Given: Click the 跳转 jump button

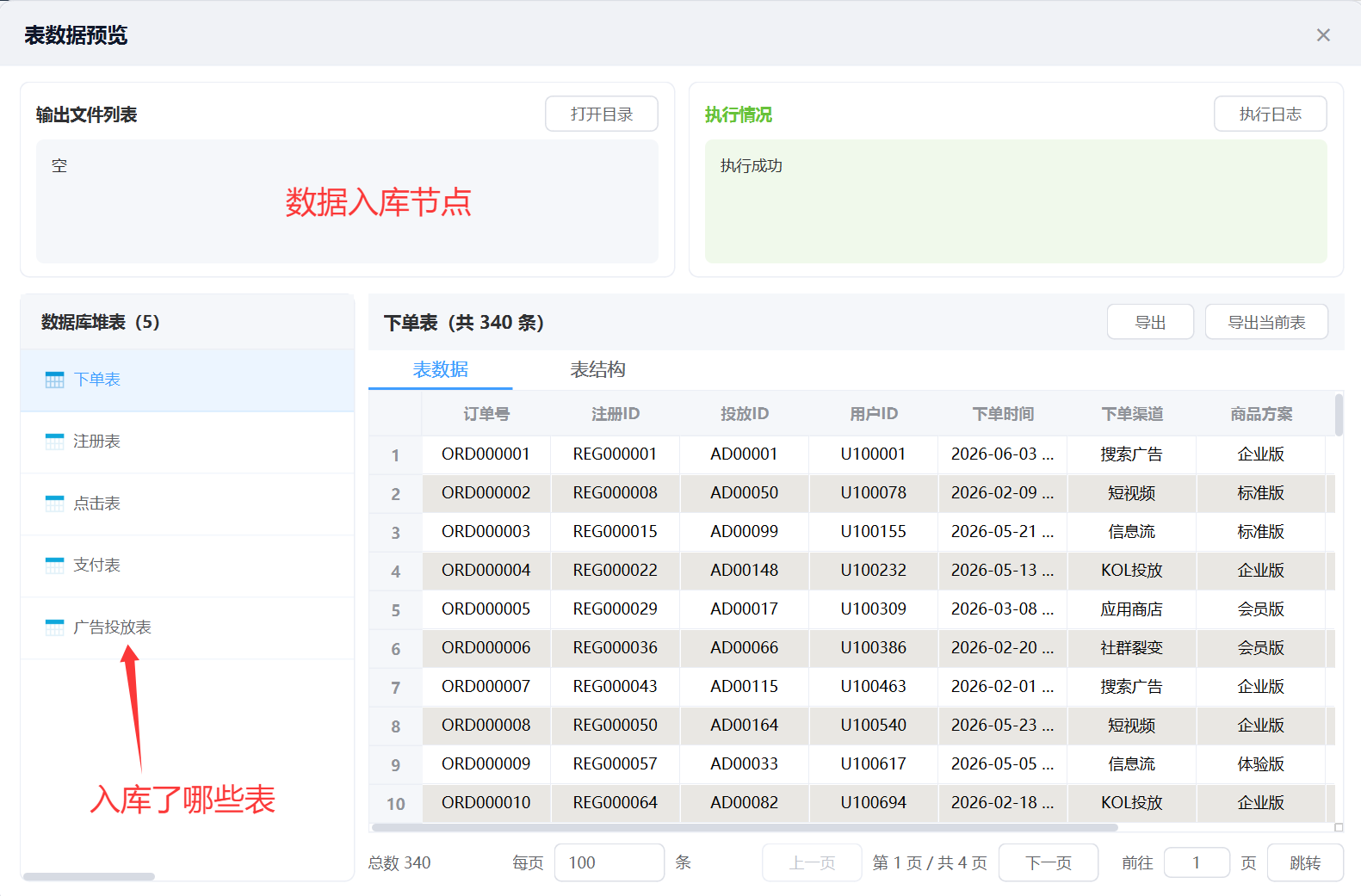Looking at the screenshot, I should point(1304,863).
